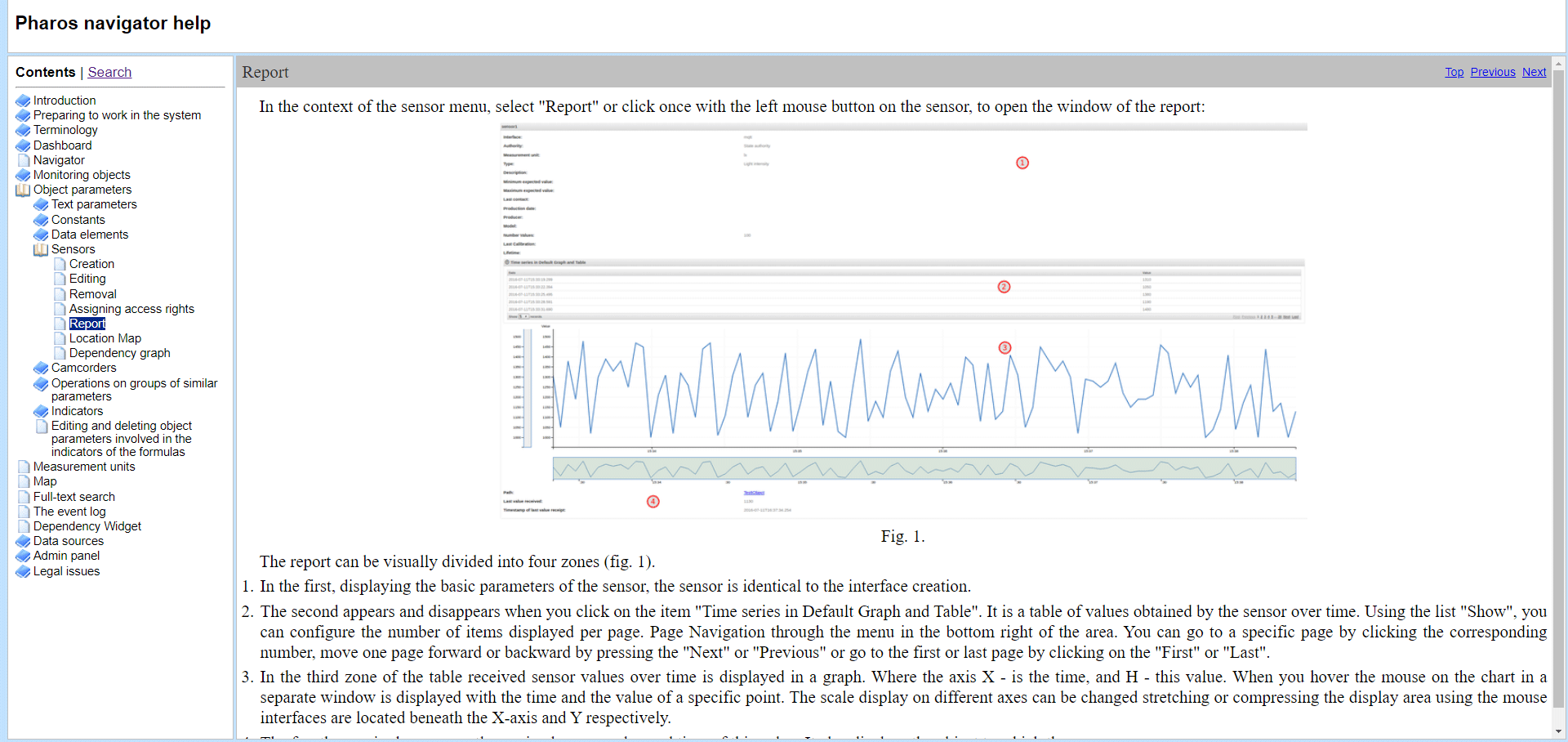Select the Contents tab

click(x=45, y=72)
